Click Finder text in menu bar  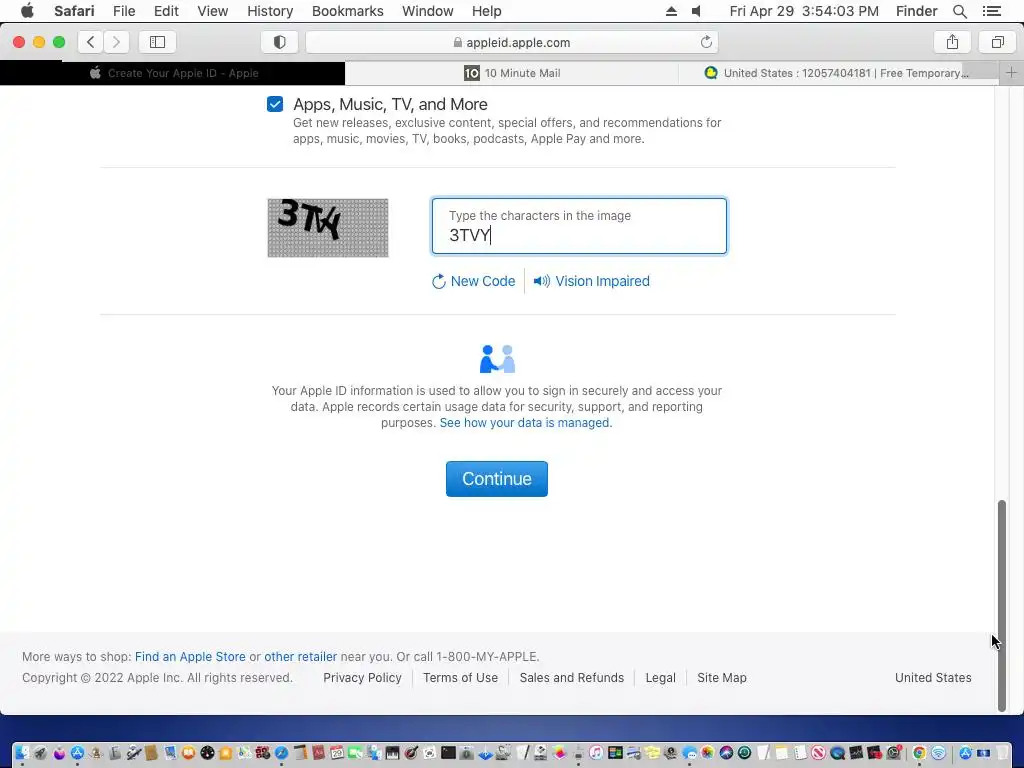point(916,11)
